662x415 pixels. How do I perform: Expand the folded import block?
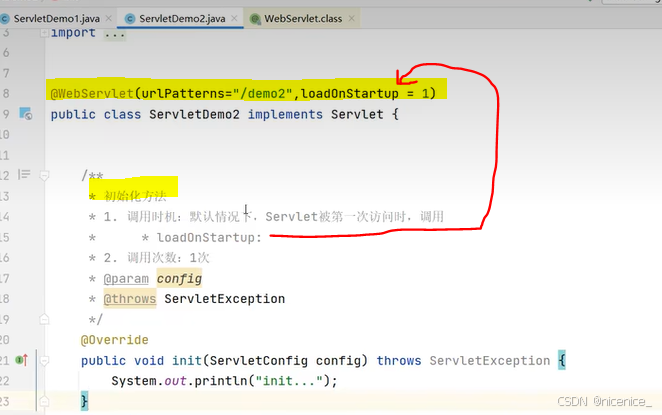pyautogui.click(x=44, y=33)
